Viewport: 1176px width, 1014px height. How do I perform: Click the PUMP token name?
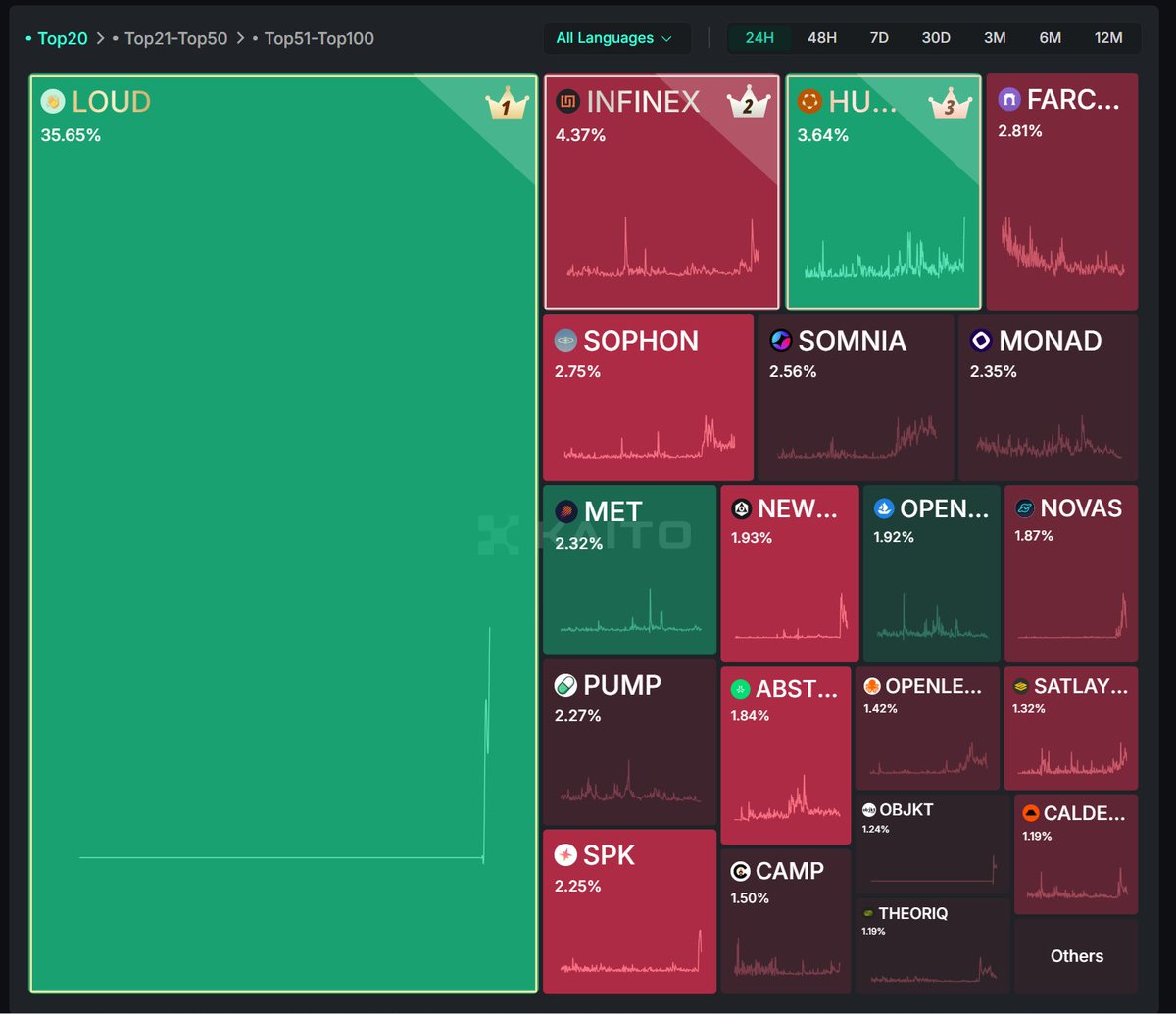point(622,684)
